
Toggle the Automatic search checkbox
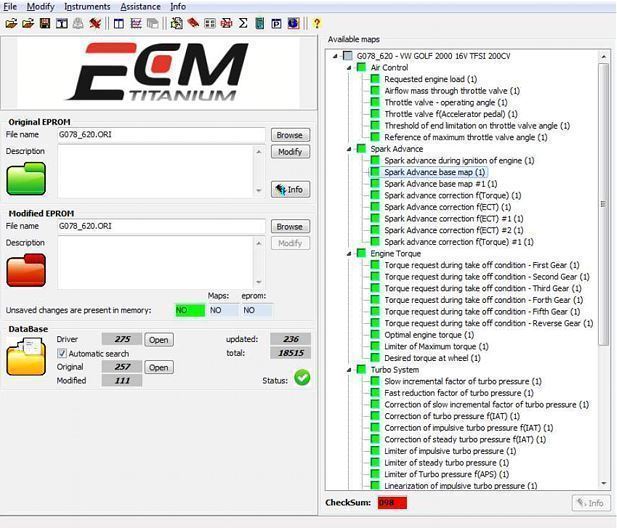(x=60, y=354)
